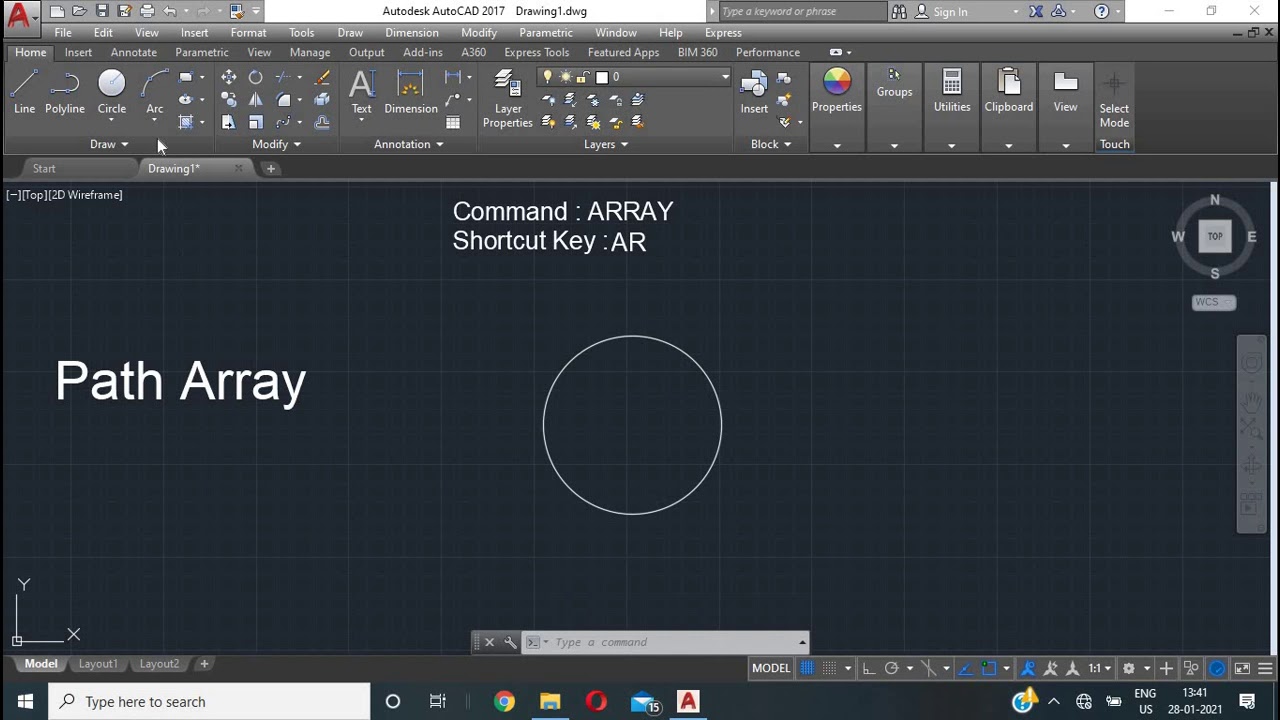Expand the Block panel

click(770, 144)
